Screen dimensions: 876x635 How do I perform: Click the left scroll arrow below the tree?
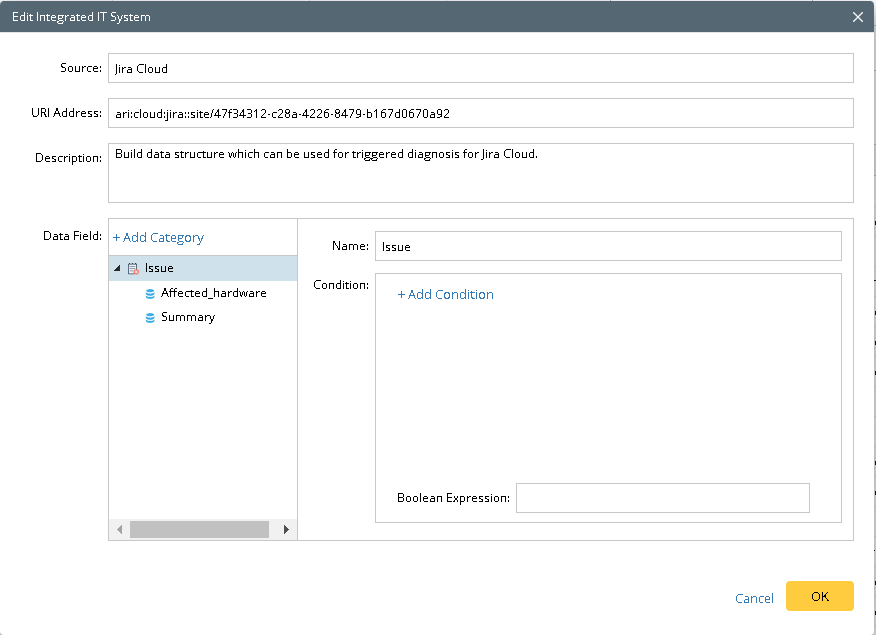pos(120,529)
